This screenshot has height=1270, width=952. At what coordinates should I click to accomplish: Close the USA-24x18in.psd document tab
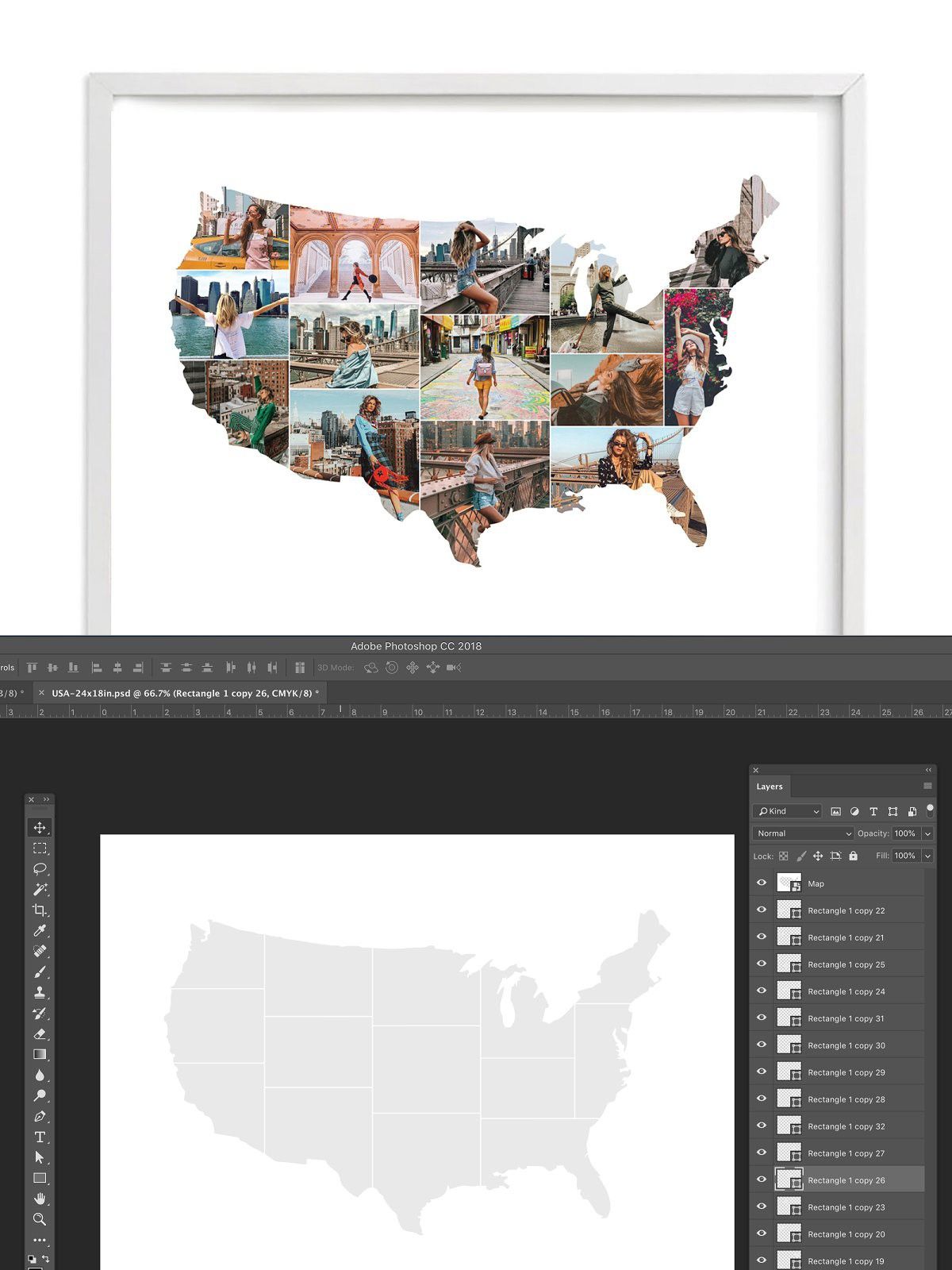[42, 693]
